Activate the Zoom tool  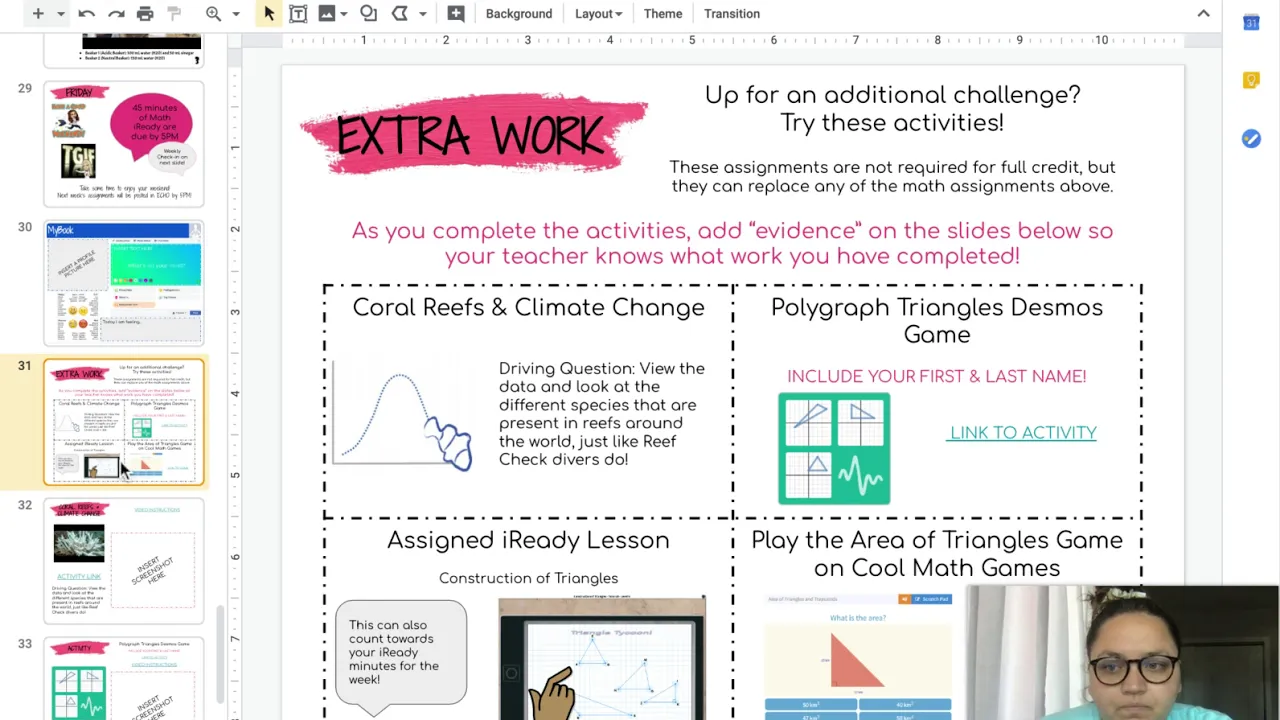point(213,14)
